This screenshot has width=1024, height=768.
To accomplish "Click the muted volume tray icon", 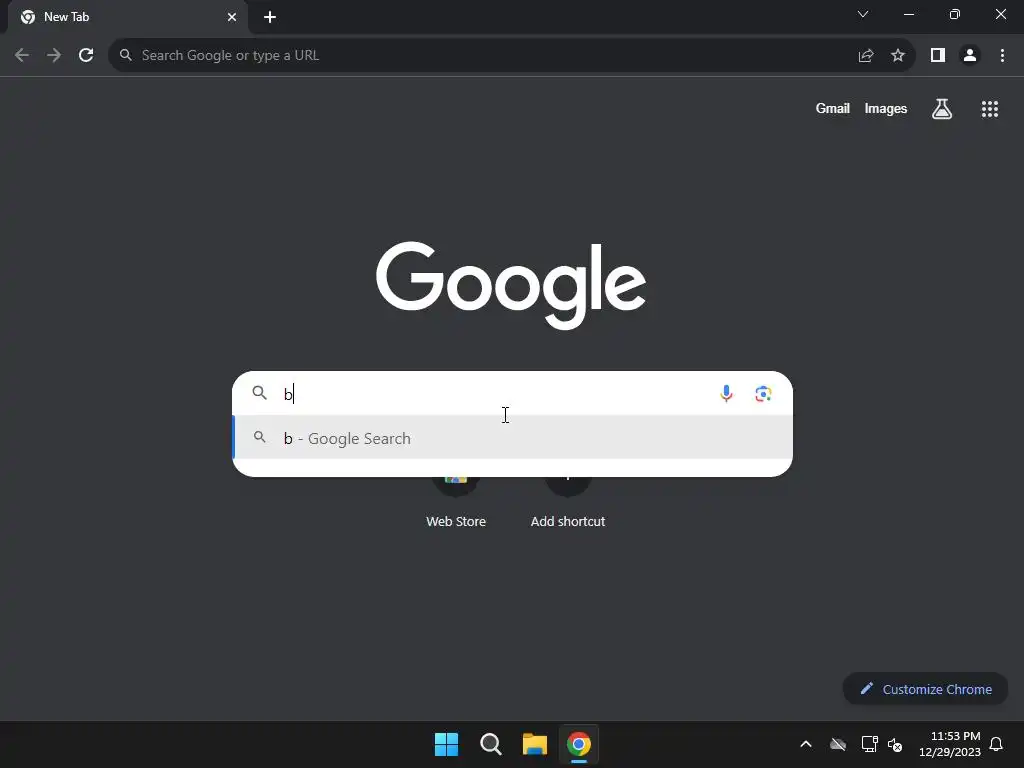I will point(895,744).
